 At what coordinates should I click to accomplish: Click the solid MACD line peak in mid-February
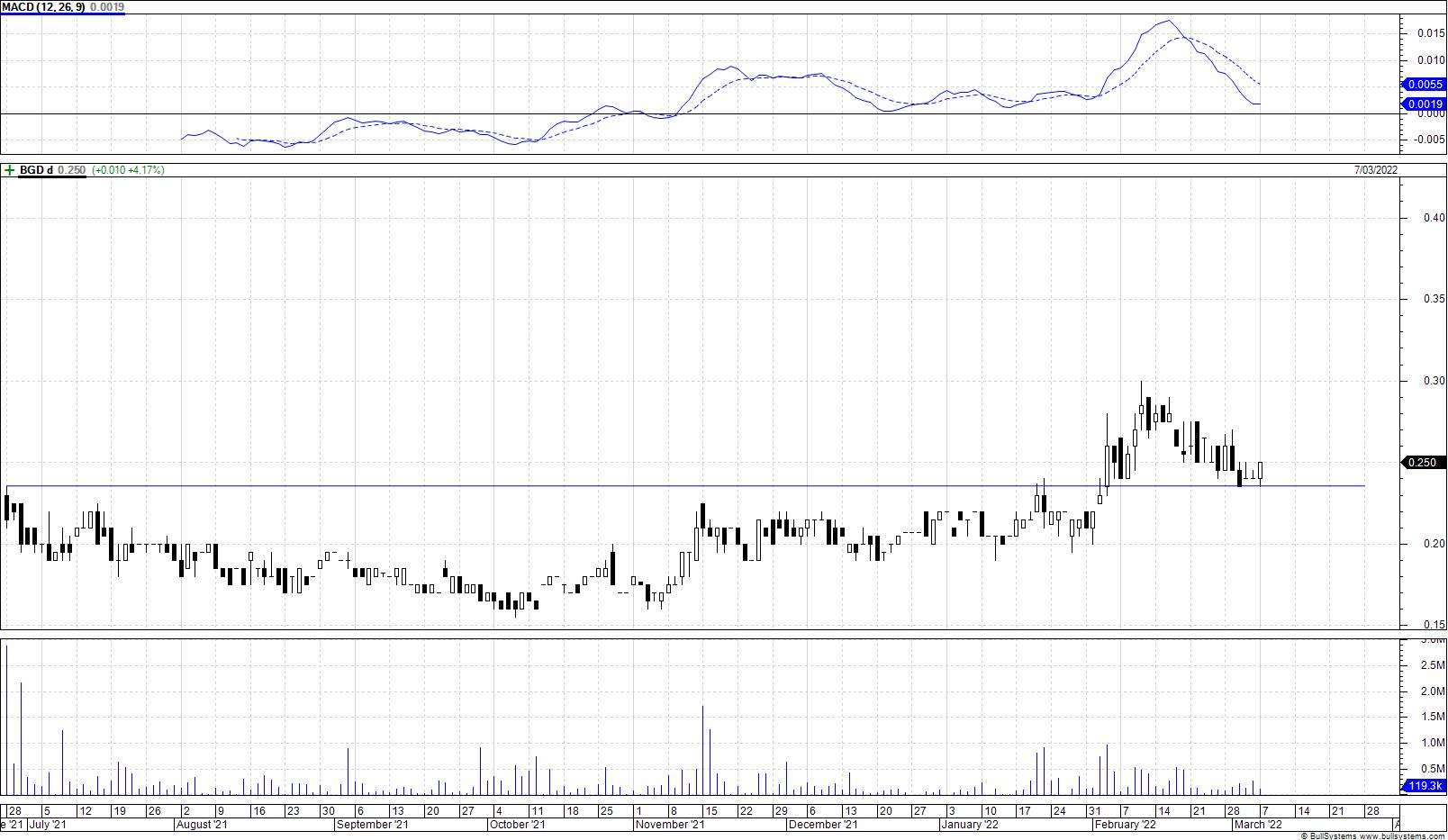[1168, 22]
